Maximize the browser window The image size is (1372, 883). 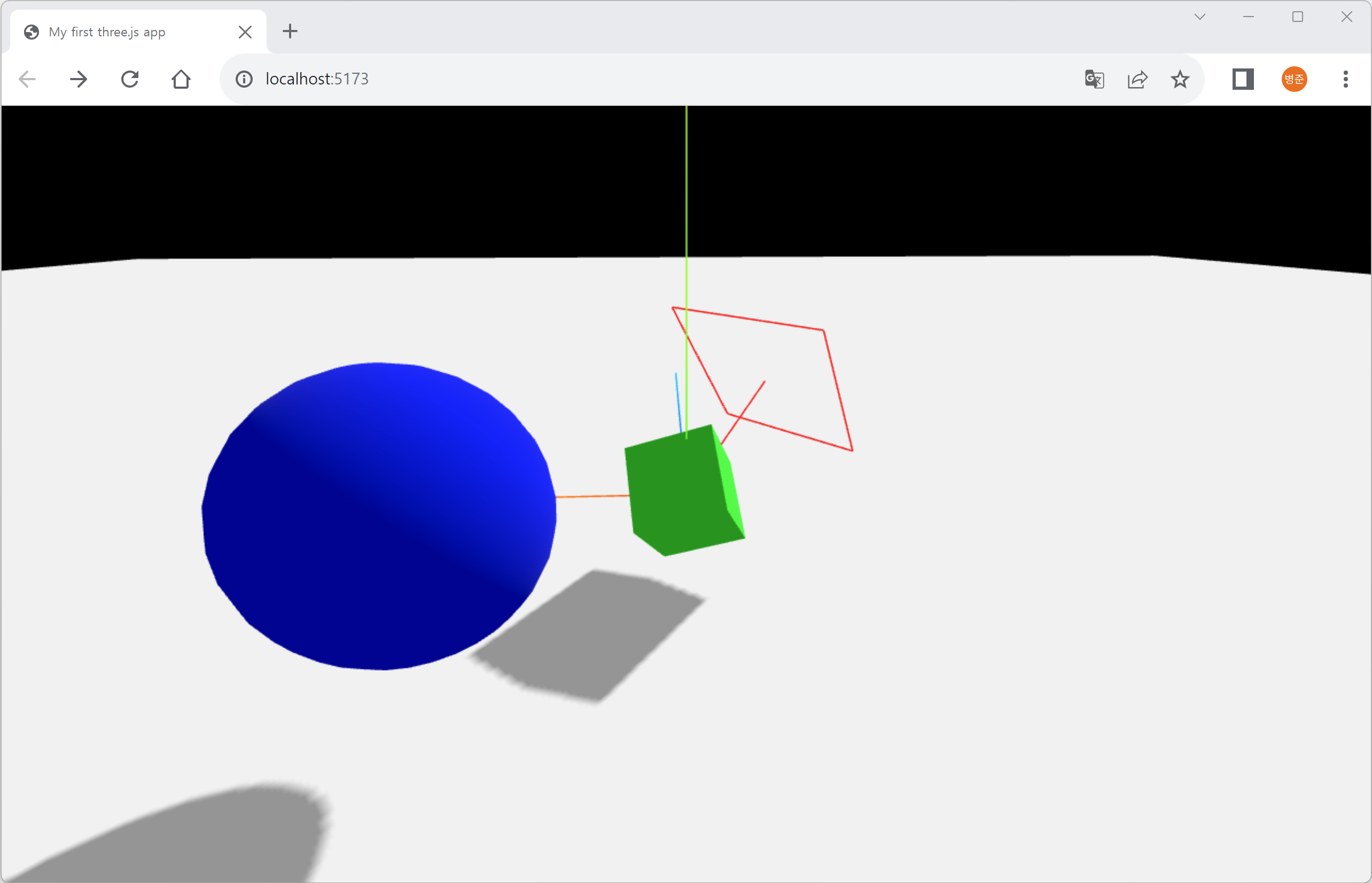(1298, 17)
